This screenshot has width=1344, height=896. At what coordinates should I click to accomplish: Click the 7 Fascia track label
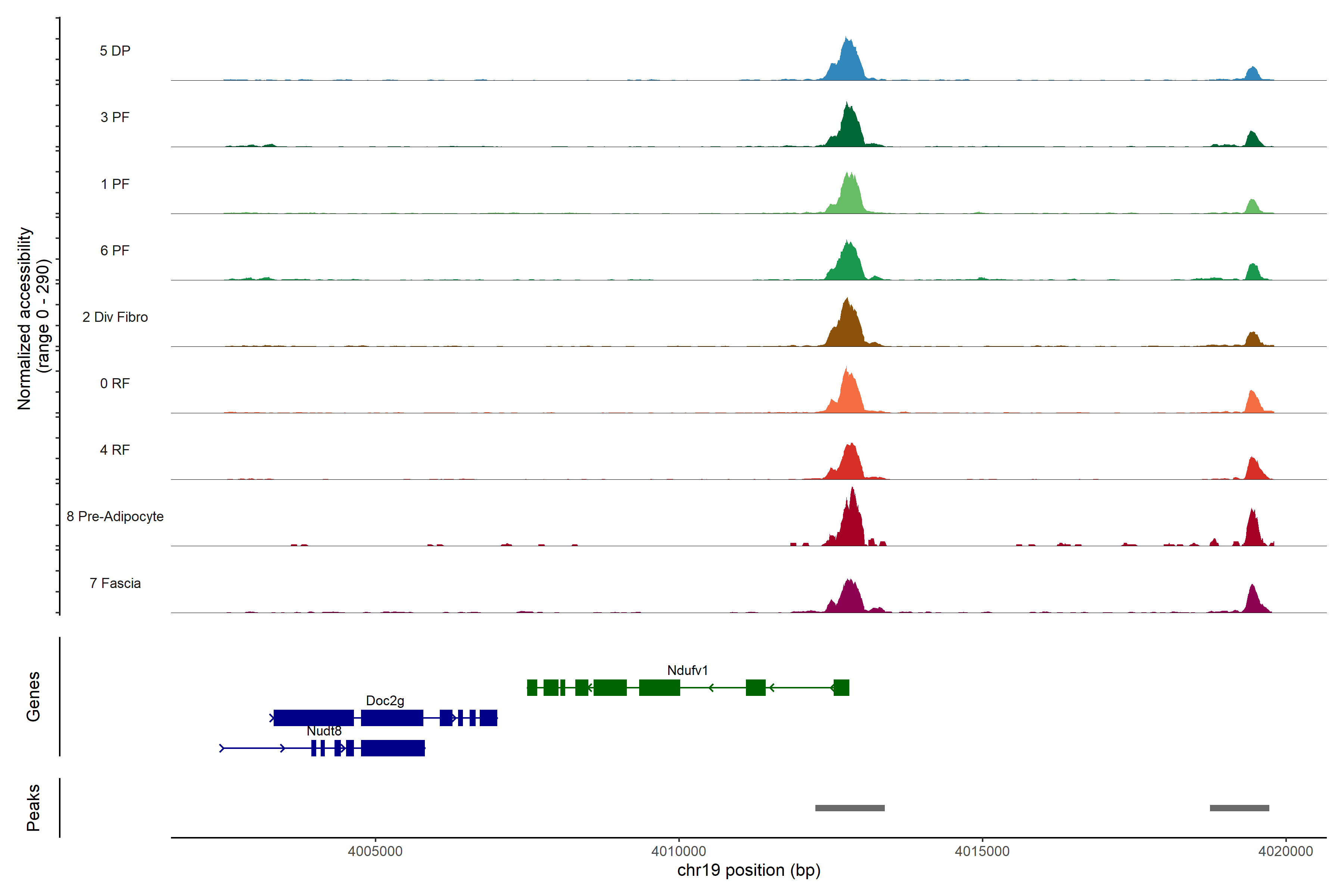point(115,583)
